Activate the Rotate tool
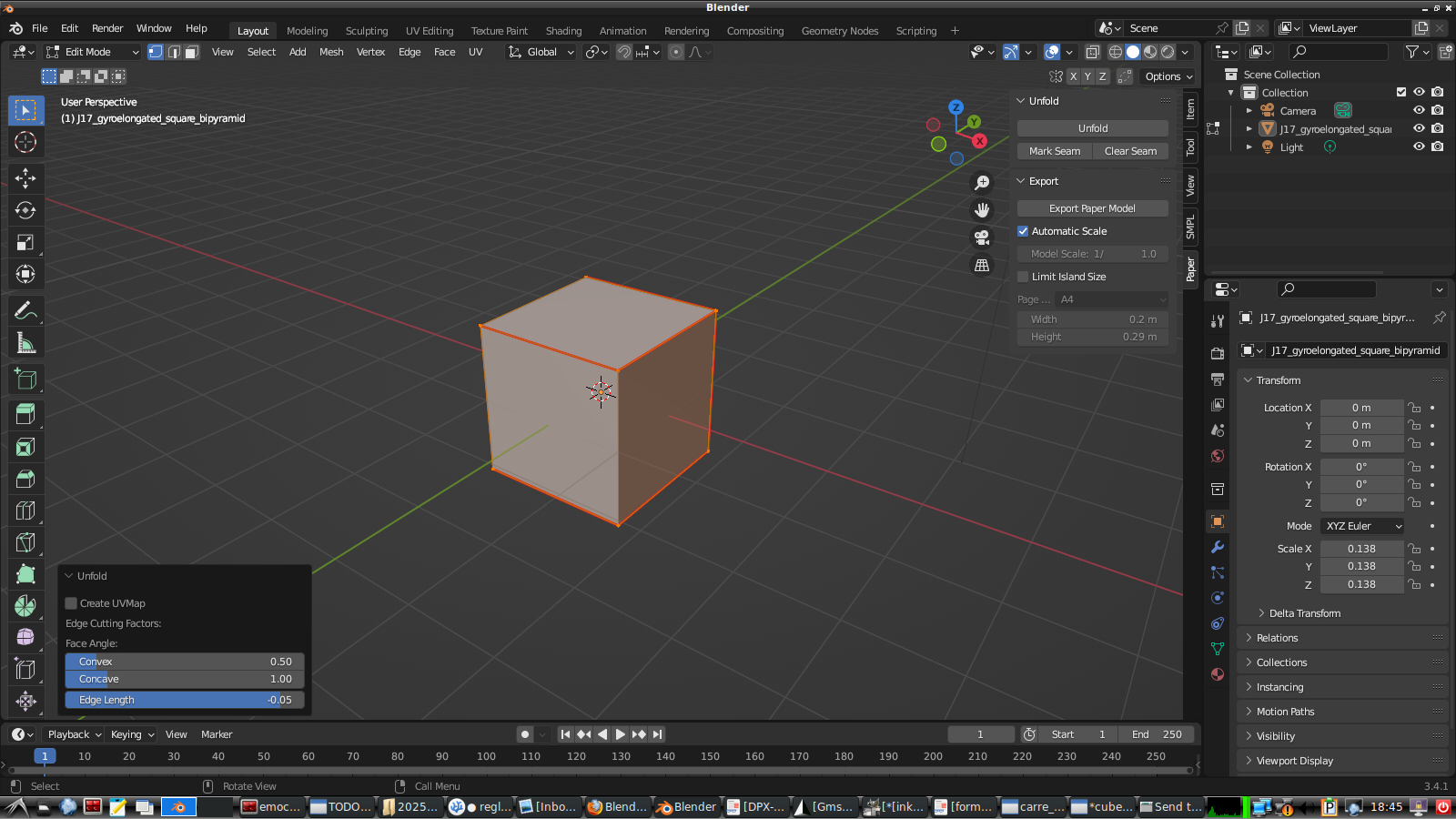This screenshot has height=819, width=1456. [25, 210]
